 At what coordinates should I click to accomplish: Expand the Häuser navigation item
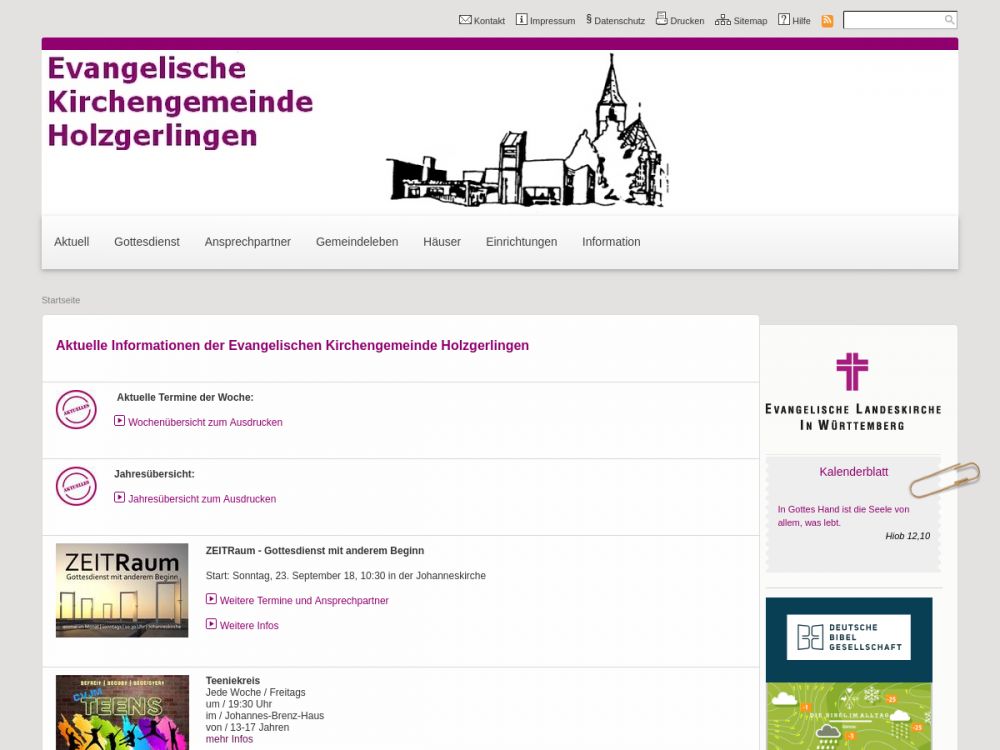point(442,242)
